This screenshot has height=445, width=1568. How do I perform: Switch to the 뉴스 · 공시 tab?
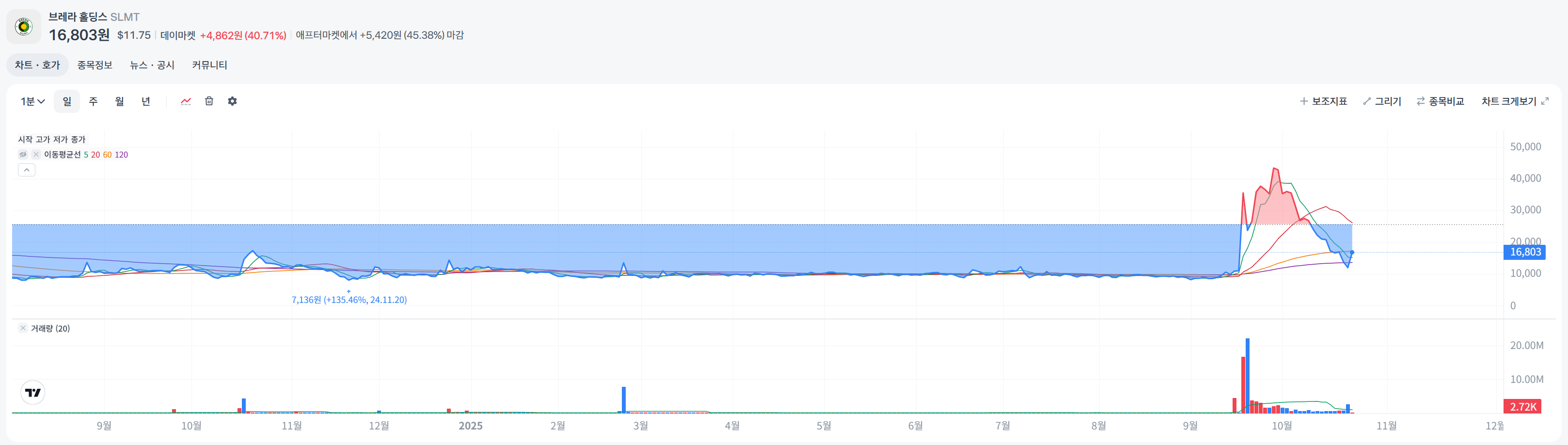coord(152,65)
